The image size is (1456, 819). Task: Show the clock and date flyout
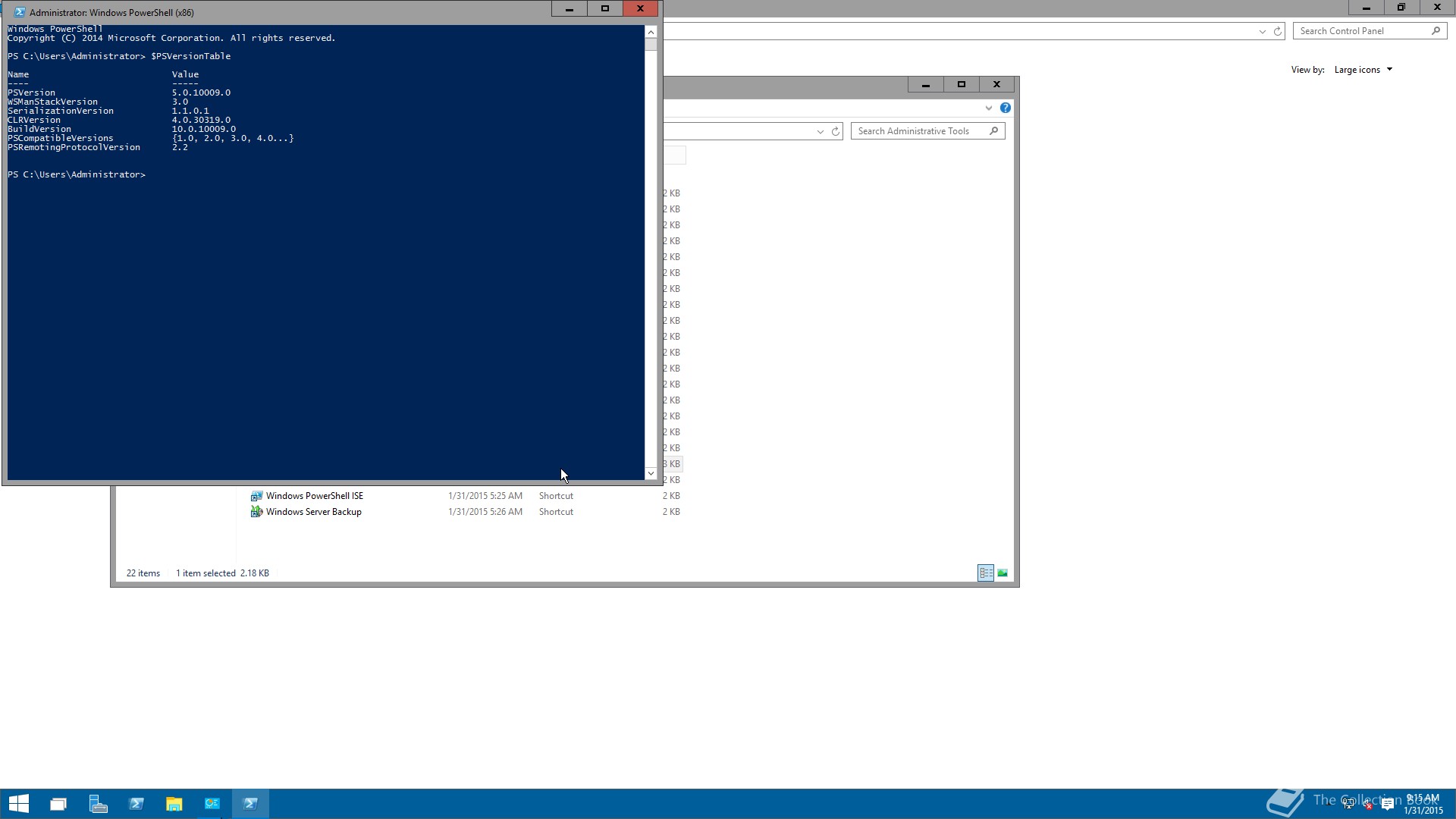(x=1423, y=804)
